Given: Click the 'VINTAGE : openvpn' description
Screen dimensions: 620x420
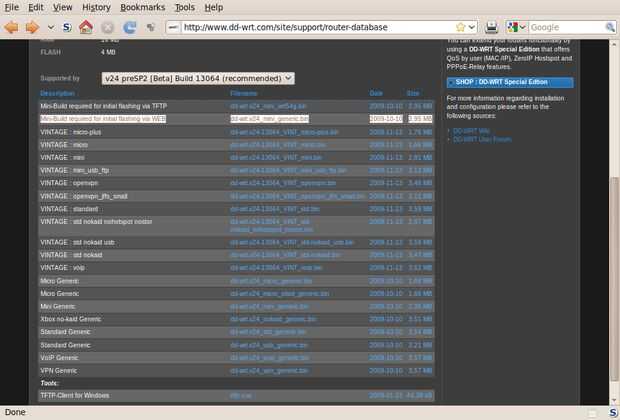Looking at the screenshot, I should (x=69, y=183).
